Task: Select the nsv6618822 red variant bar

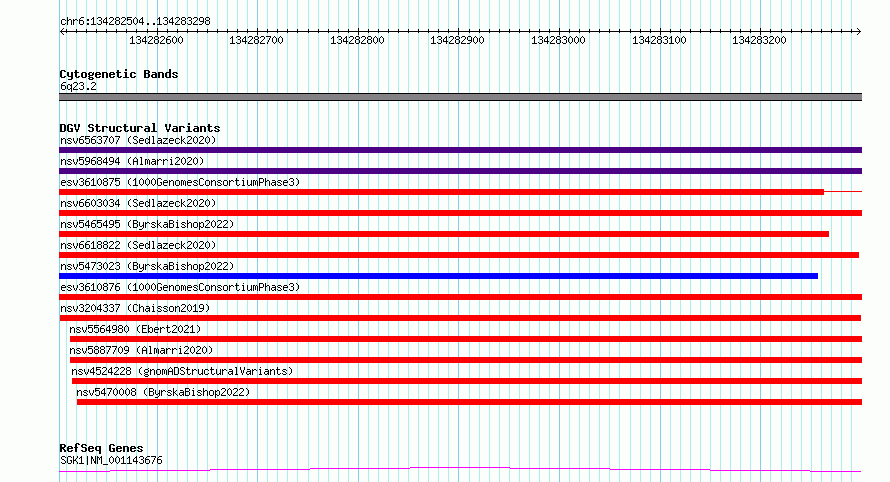Action: (x=459, y=255)
